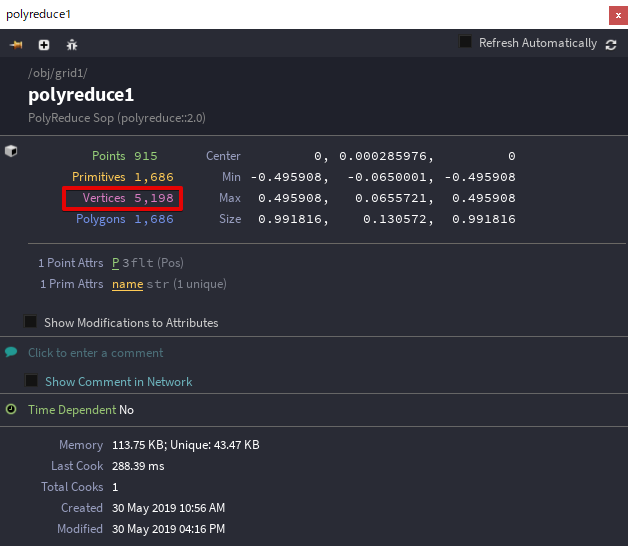The image size is (628, 546).
Task: Pin the node info window
Action: (16, 45)
